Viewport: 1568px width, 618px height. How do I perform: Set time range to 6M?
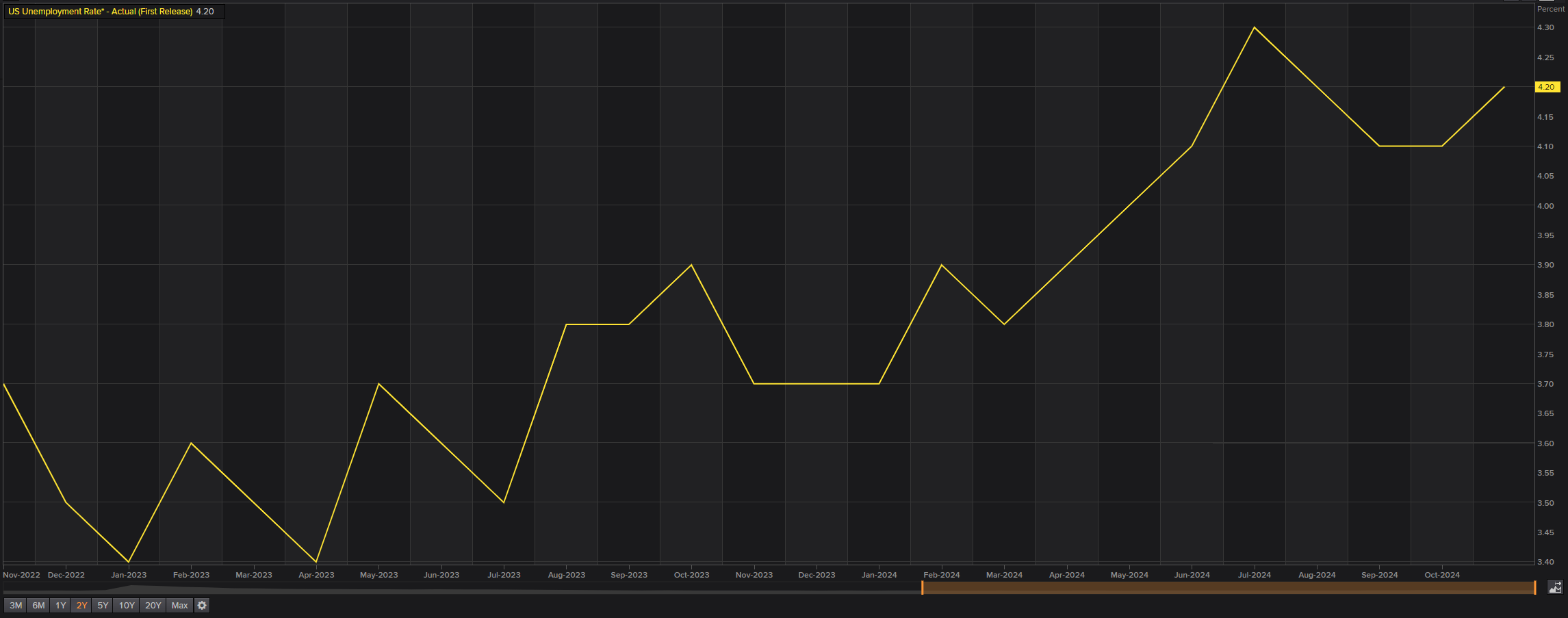pos(38,606)
